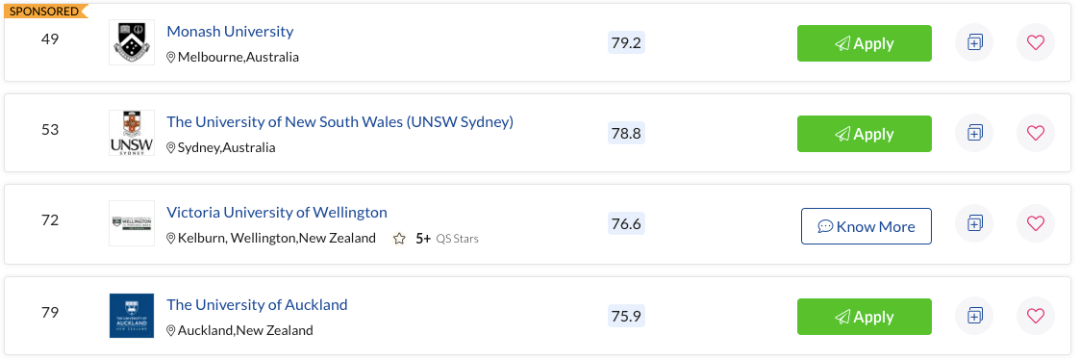
Task: Add University of Auckland to compare list
Action: [974, 316]
